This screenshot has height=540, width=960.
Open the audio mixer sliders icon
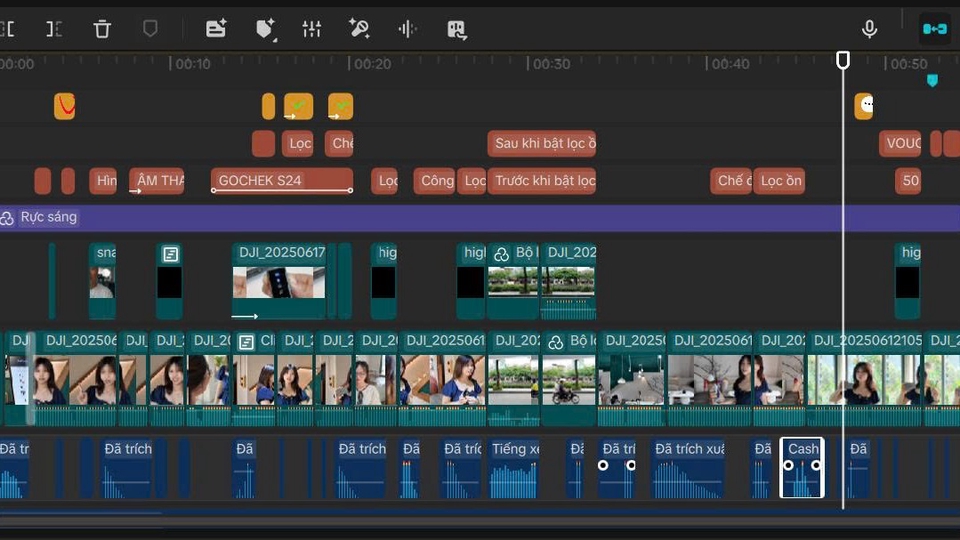click(x=312, y=29)
